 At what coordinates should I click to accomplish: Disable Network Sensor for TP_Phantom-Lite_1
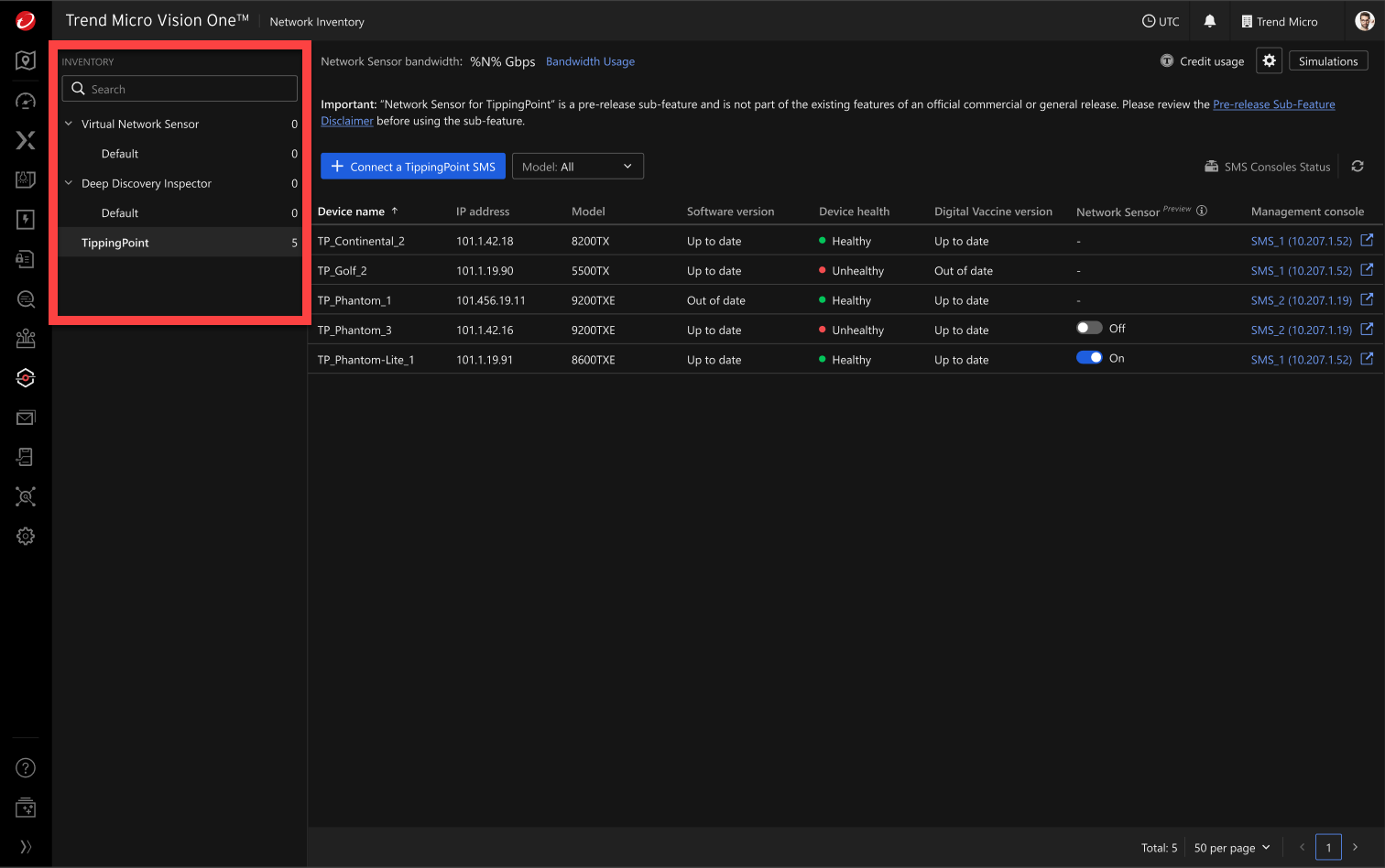(1089, 357)
